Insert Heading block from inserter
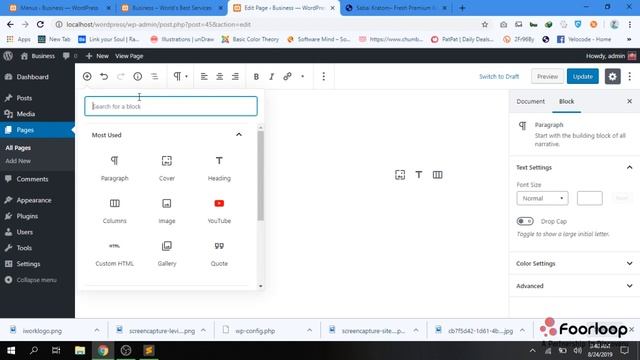The width and height of the screenshot is (640, 360). pyautogui.click(x=219, y=168)
